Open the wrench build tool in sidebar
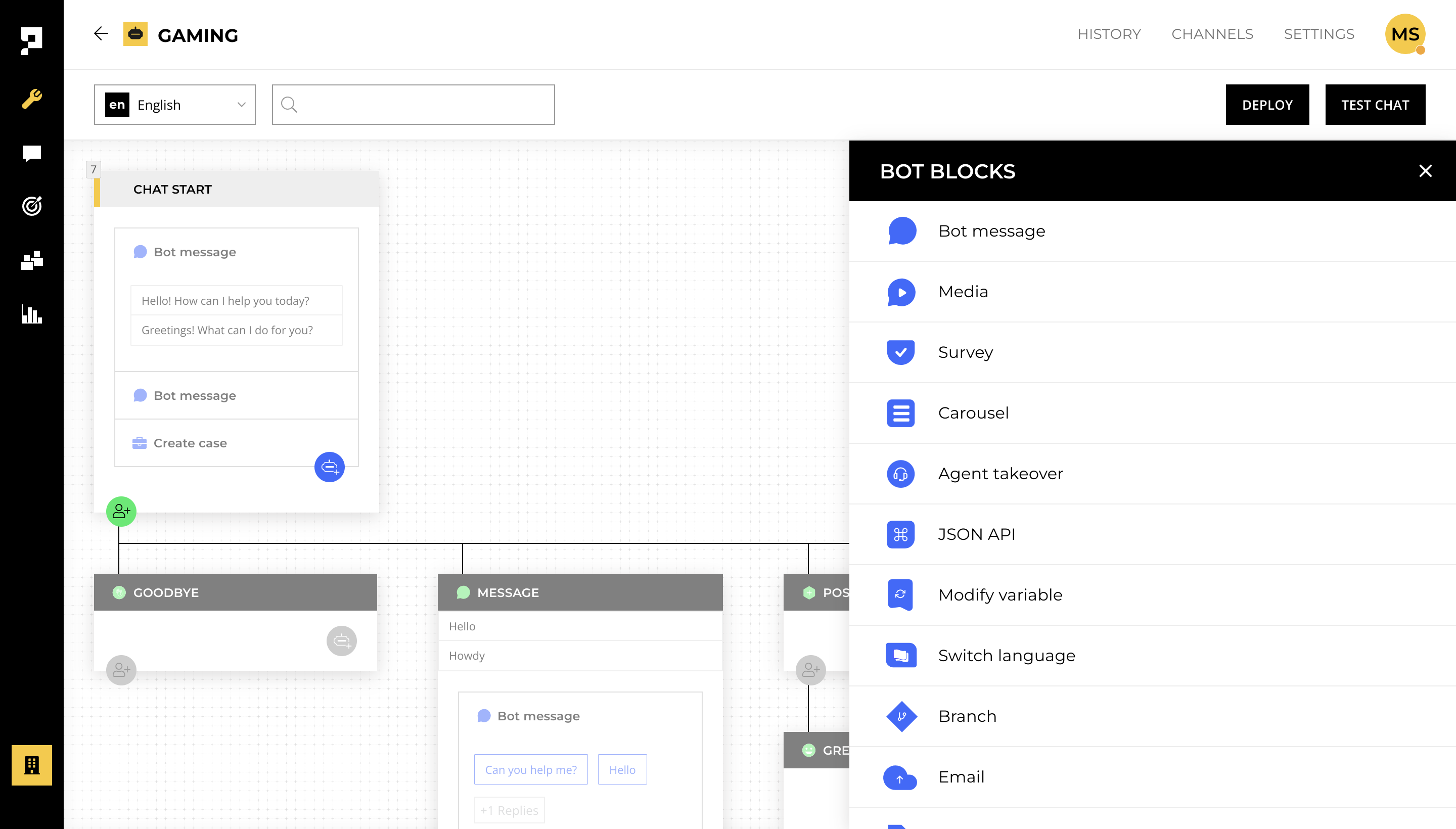The image size is (1456, 829). (x=32, y=99)
